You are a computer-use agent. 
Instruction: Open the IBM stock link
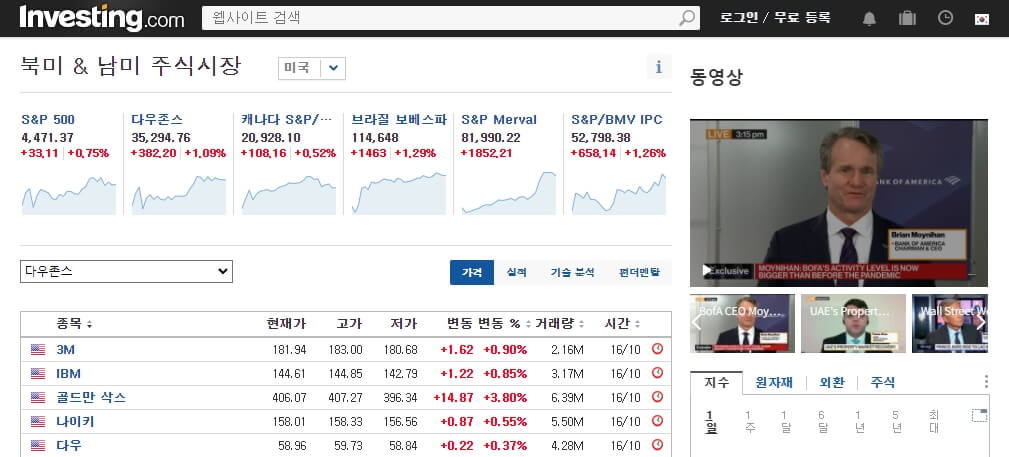68,373
